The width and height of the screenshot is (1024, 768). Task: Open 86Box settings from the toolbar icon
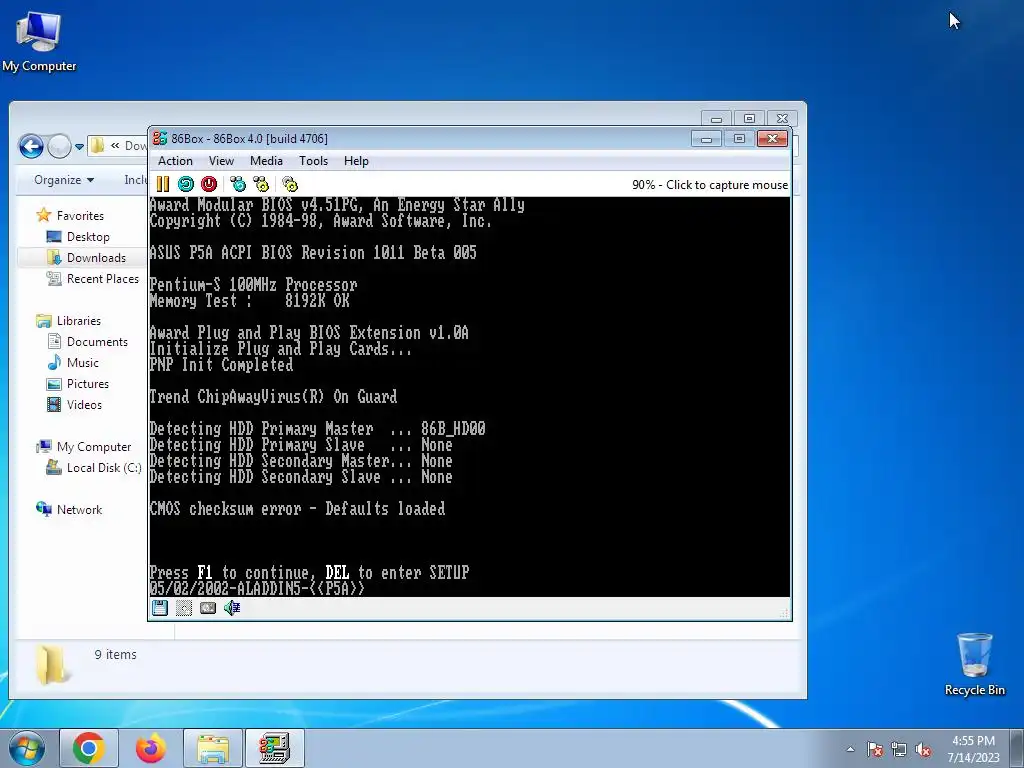[290, 184]
